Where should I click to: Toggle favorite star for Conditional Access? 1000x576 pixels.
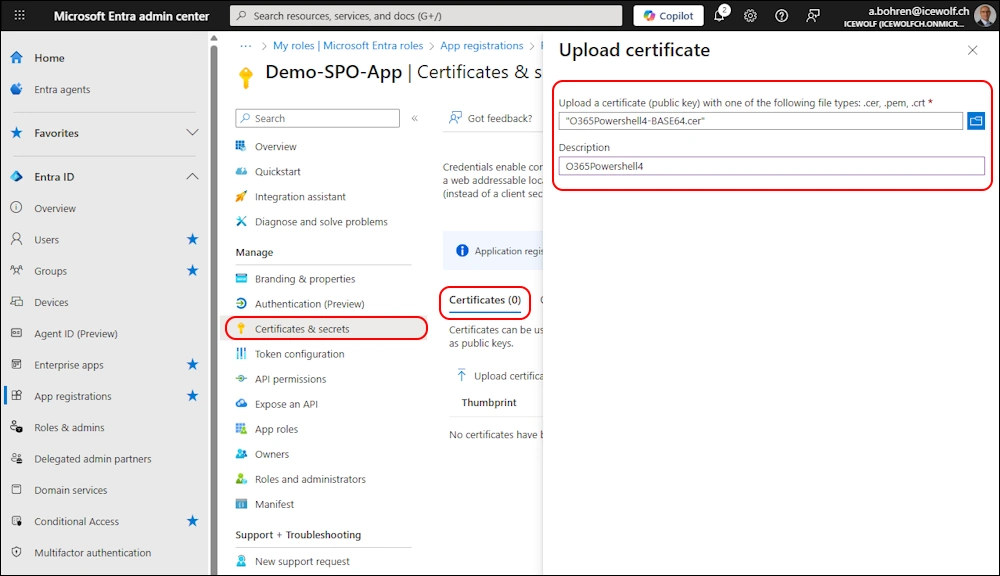point(193,521)
